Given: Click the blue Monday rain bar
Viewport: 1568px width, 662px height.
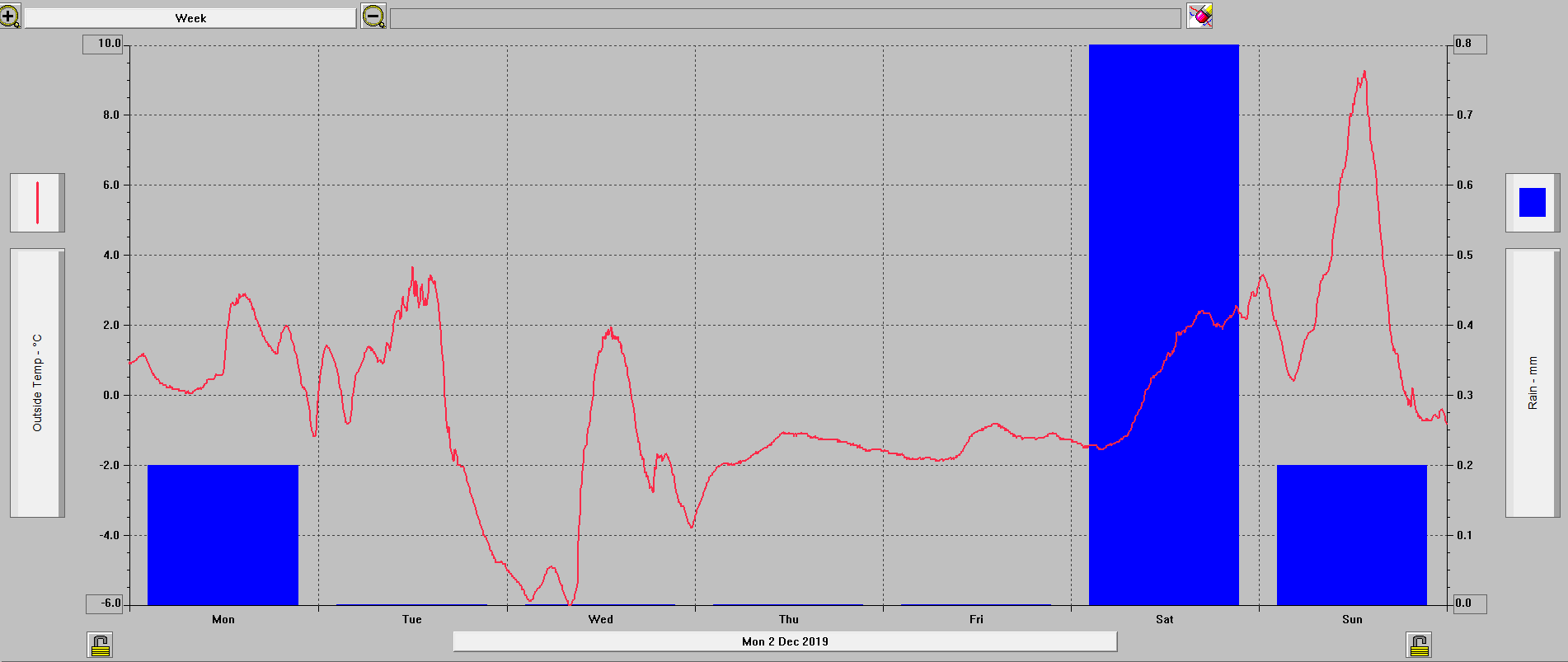Looking at the screenshot, I should 223,534.
